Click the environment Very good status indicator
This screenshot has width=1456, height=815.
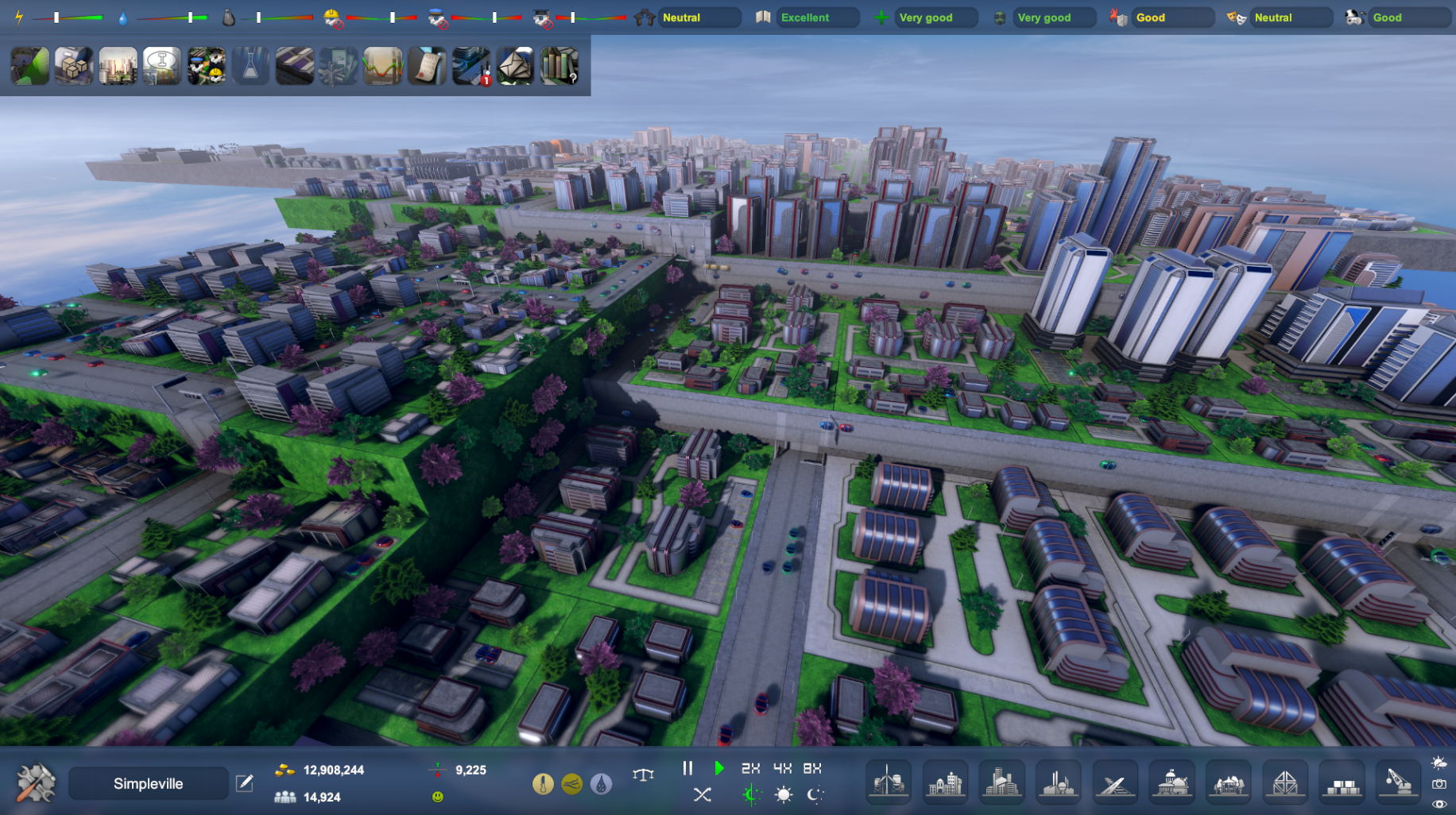tap(1055, 17)
